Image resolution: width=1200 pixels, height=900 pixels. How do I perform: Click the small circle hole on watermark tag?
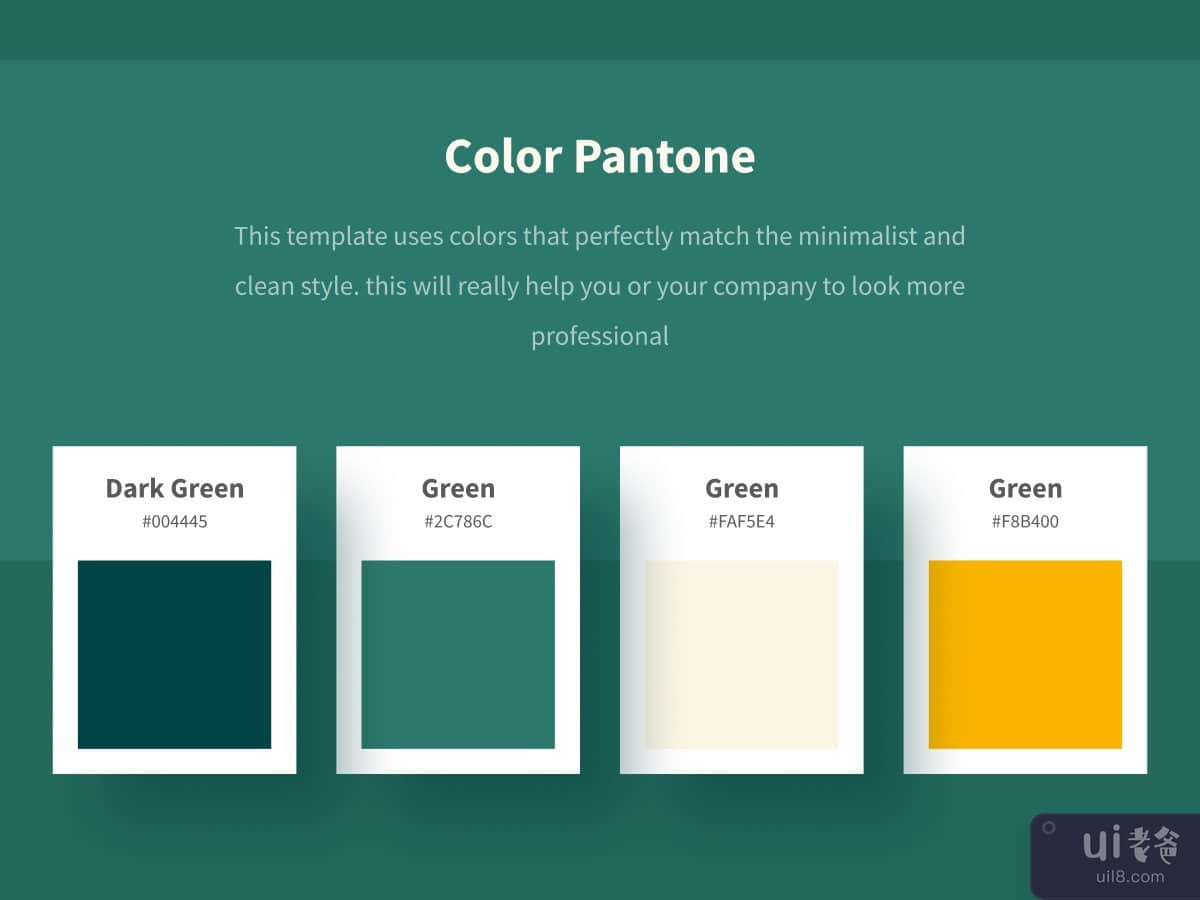click(1048, 828)
